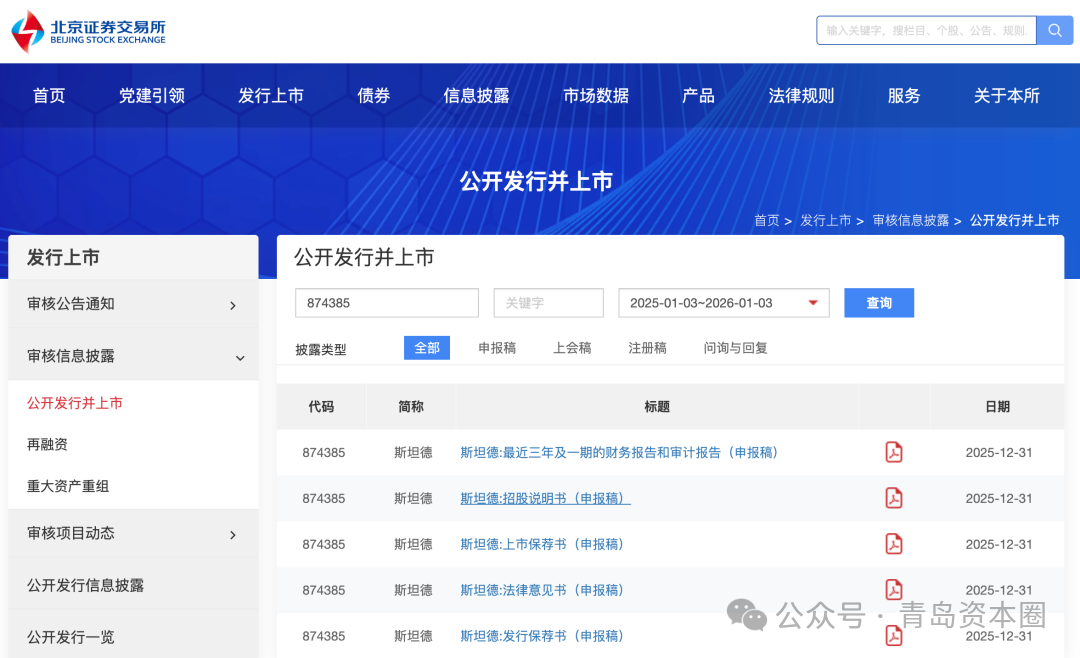Click the Beijing Stock Exchange logo
Image resolution: width=1080 pixels, height=658 pixels.
point(90,30)
